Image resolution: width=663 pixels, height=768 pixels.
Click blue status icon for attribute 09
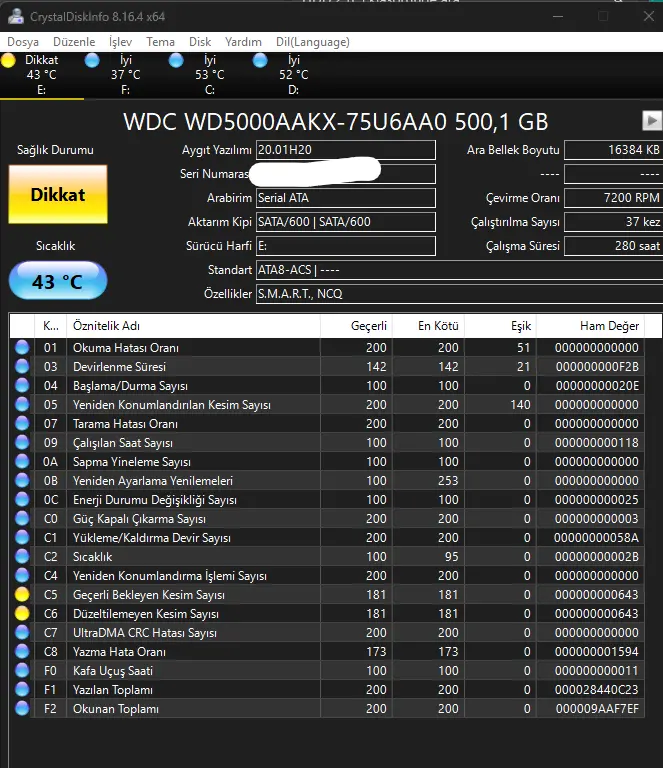(22, 442)
